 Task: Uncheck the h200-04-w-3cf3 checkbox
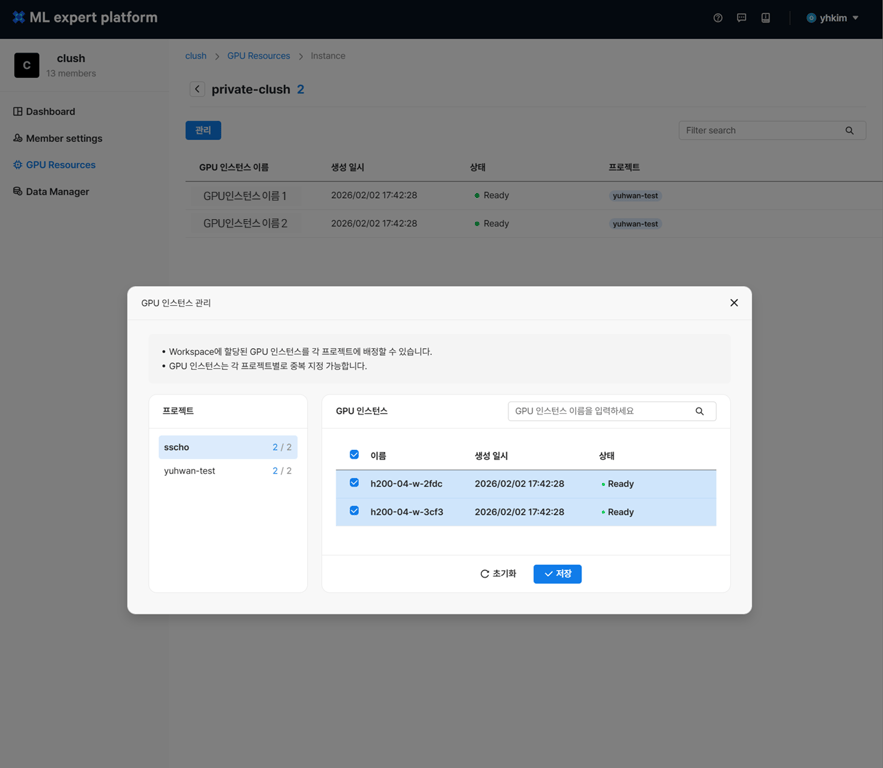pos(354,511)
